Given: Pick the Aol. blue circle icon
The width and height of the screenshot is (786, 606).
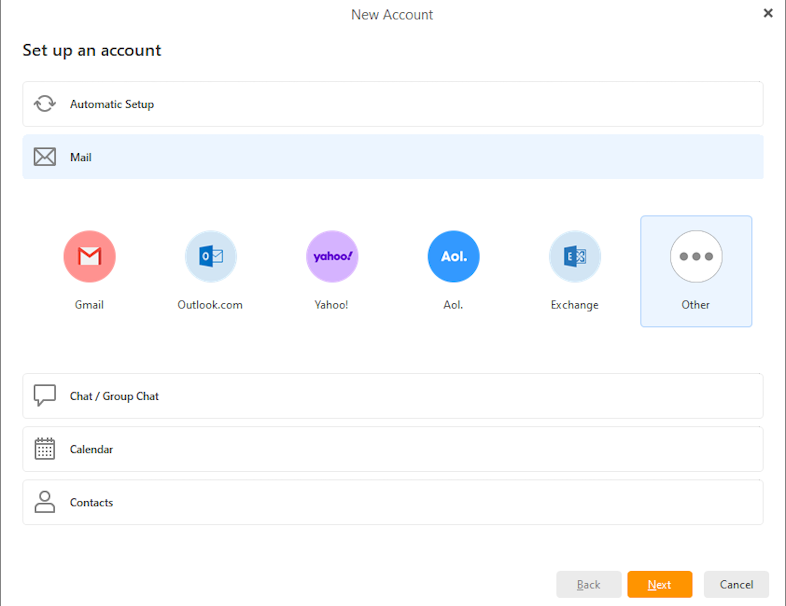Looking at the screenshot, I should coord(453,256).
